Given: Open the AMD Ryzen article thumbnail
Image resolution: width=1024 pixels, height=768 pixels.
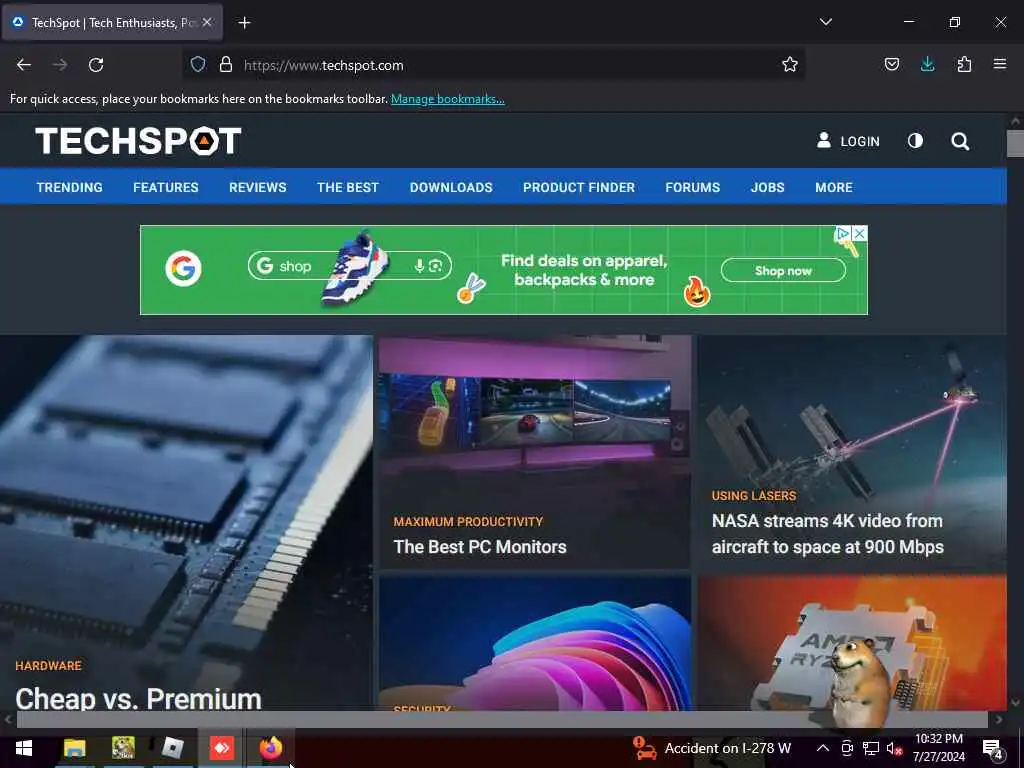Looking at the screenshot, I should 852,642.
